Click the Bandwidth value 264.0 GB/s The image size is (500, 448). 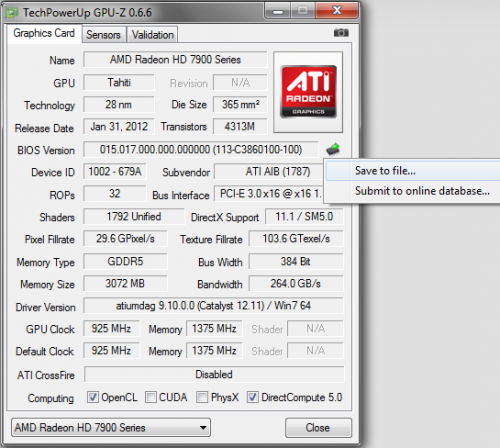click(296, 284)
